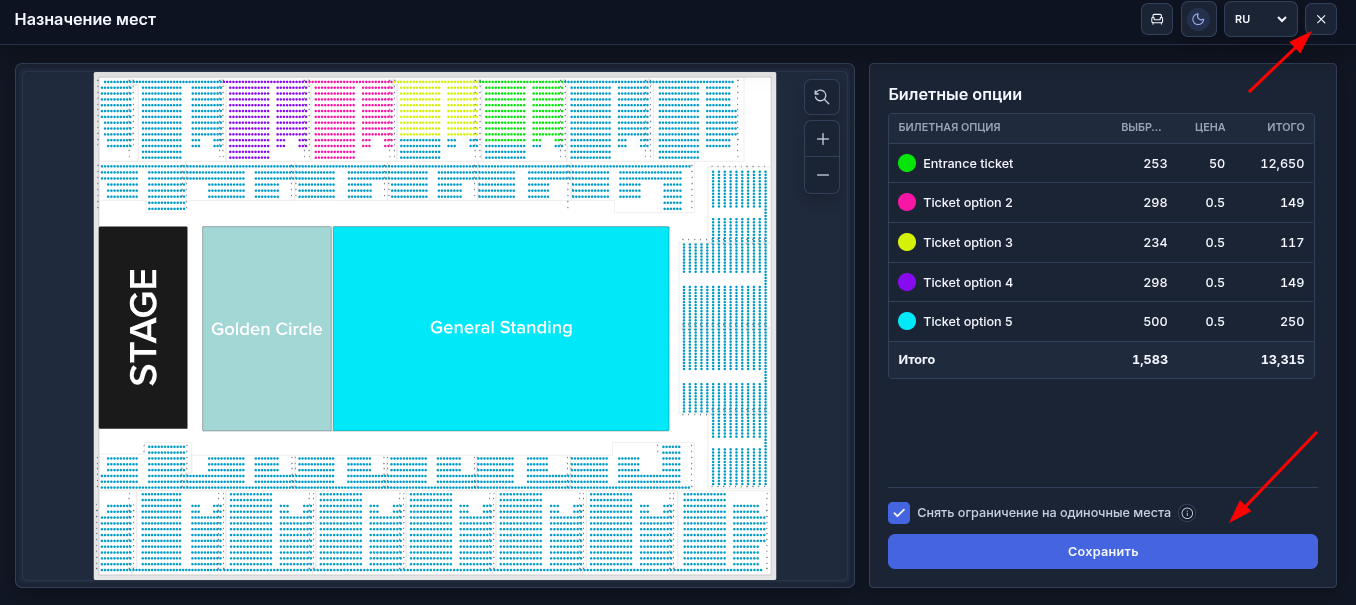Select the General Standing area

pos(501,328)
